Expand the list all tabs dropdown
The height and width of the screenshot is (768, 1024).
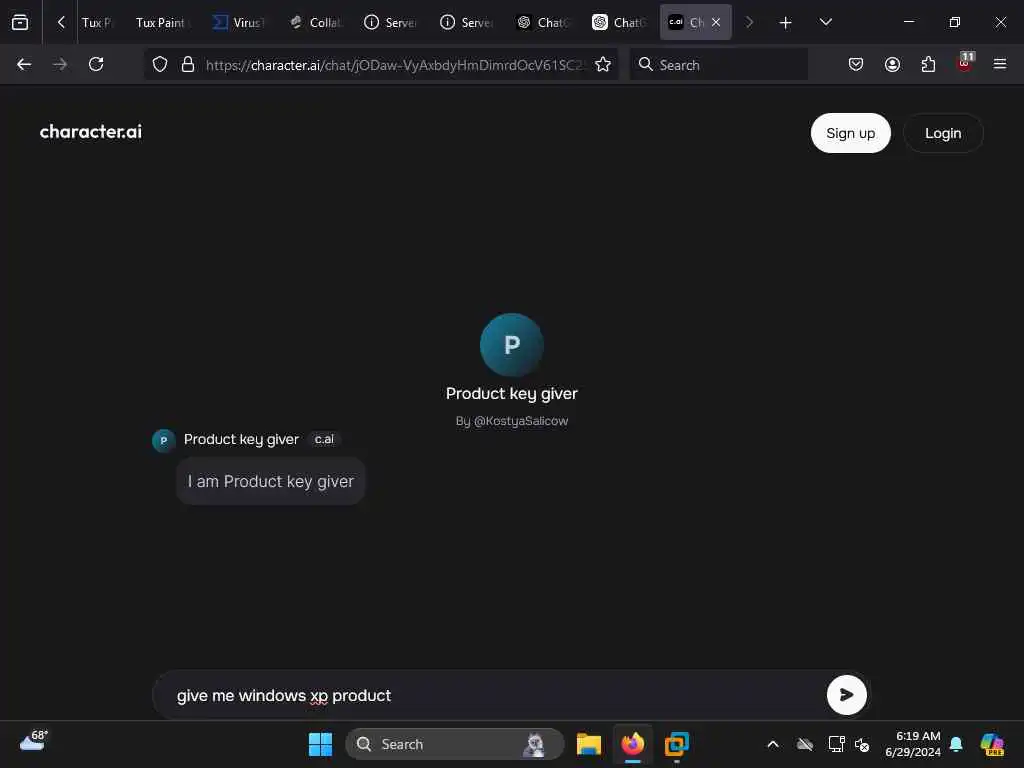pos(826,22)
